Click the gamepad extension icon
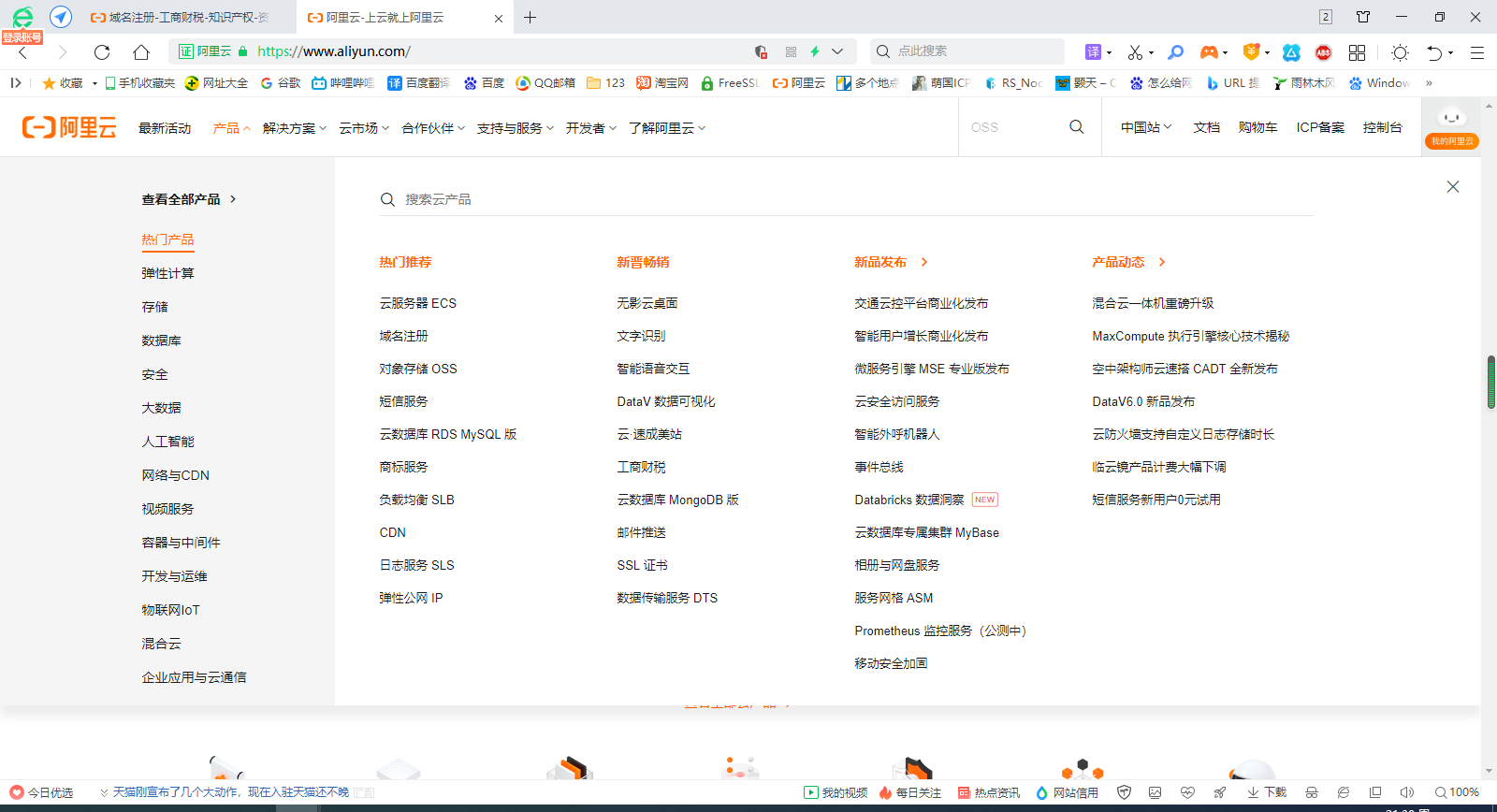 1209,52
